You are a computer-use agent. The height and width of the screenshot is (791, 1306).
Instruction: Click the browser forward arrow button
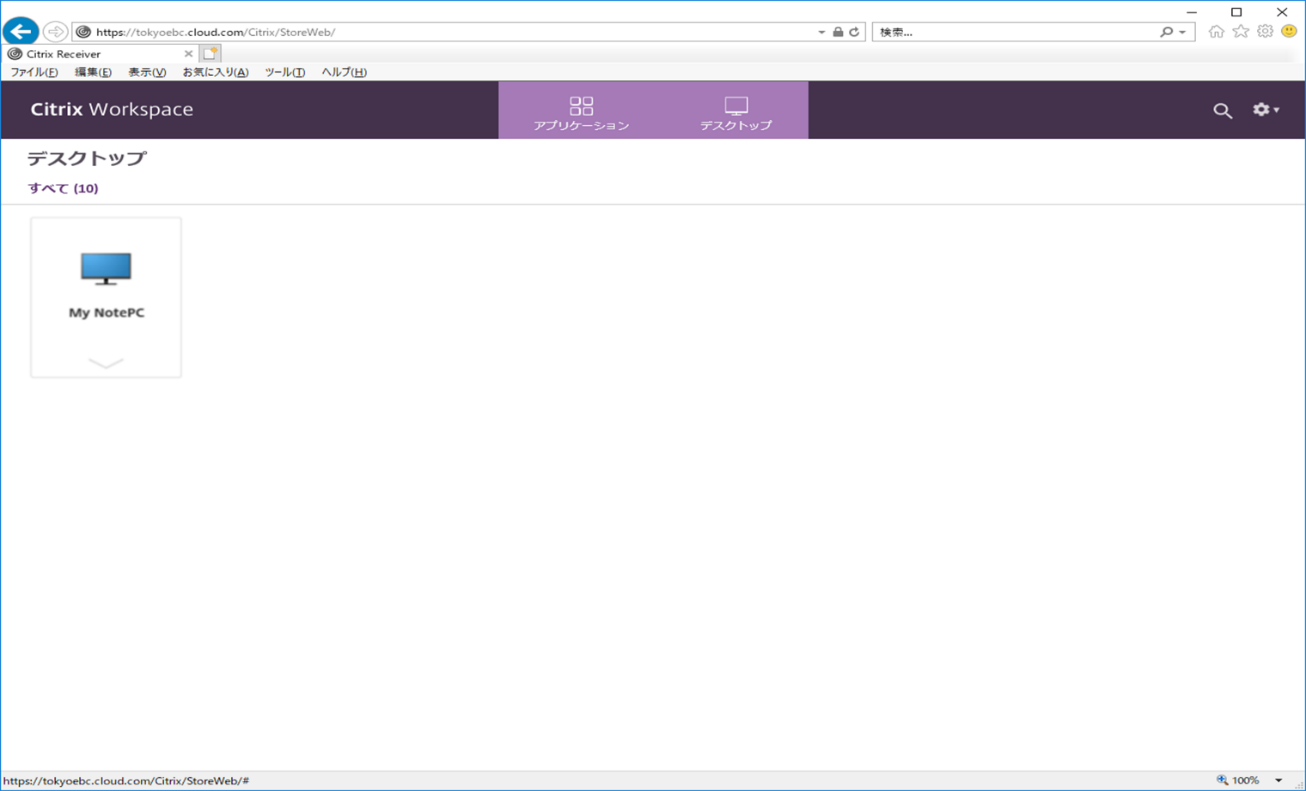coord(56,32)
